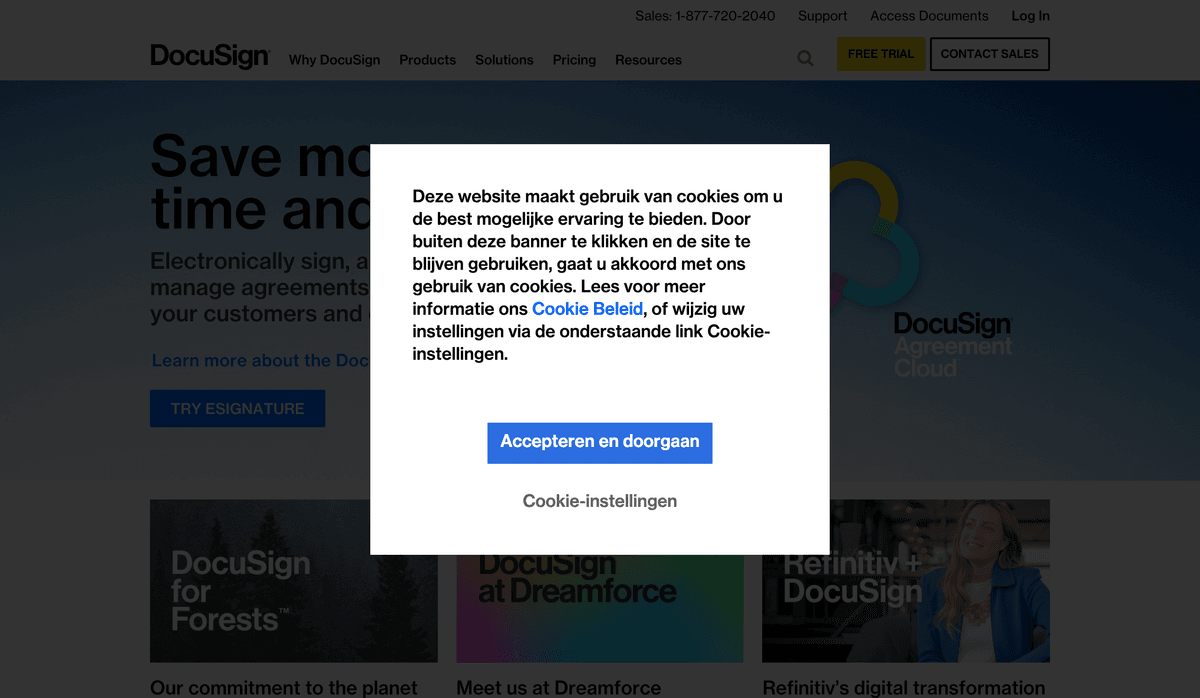Go to the Pricing page
This screenshot has width=1200, height=698.
coord(574,60)
